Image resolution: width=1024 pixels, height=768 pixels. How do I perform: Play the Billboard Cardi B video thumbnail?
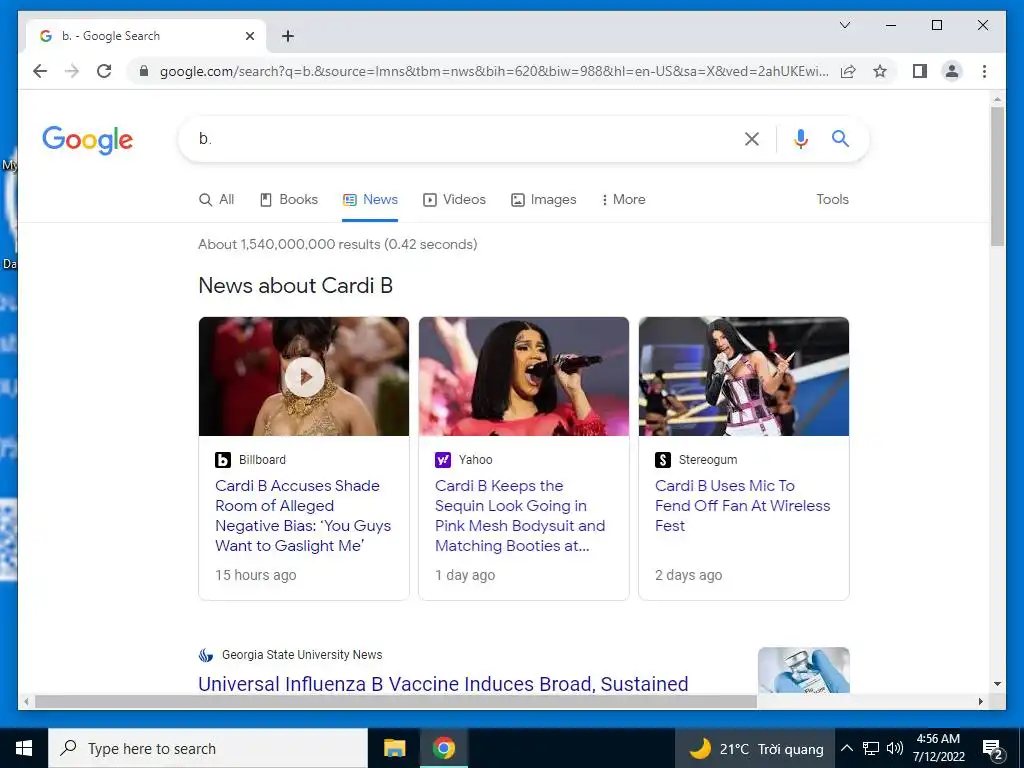click(304, 376)
